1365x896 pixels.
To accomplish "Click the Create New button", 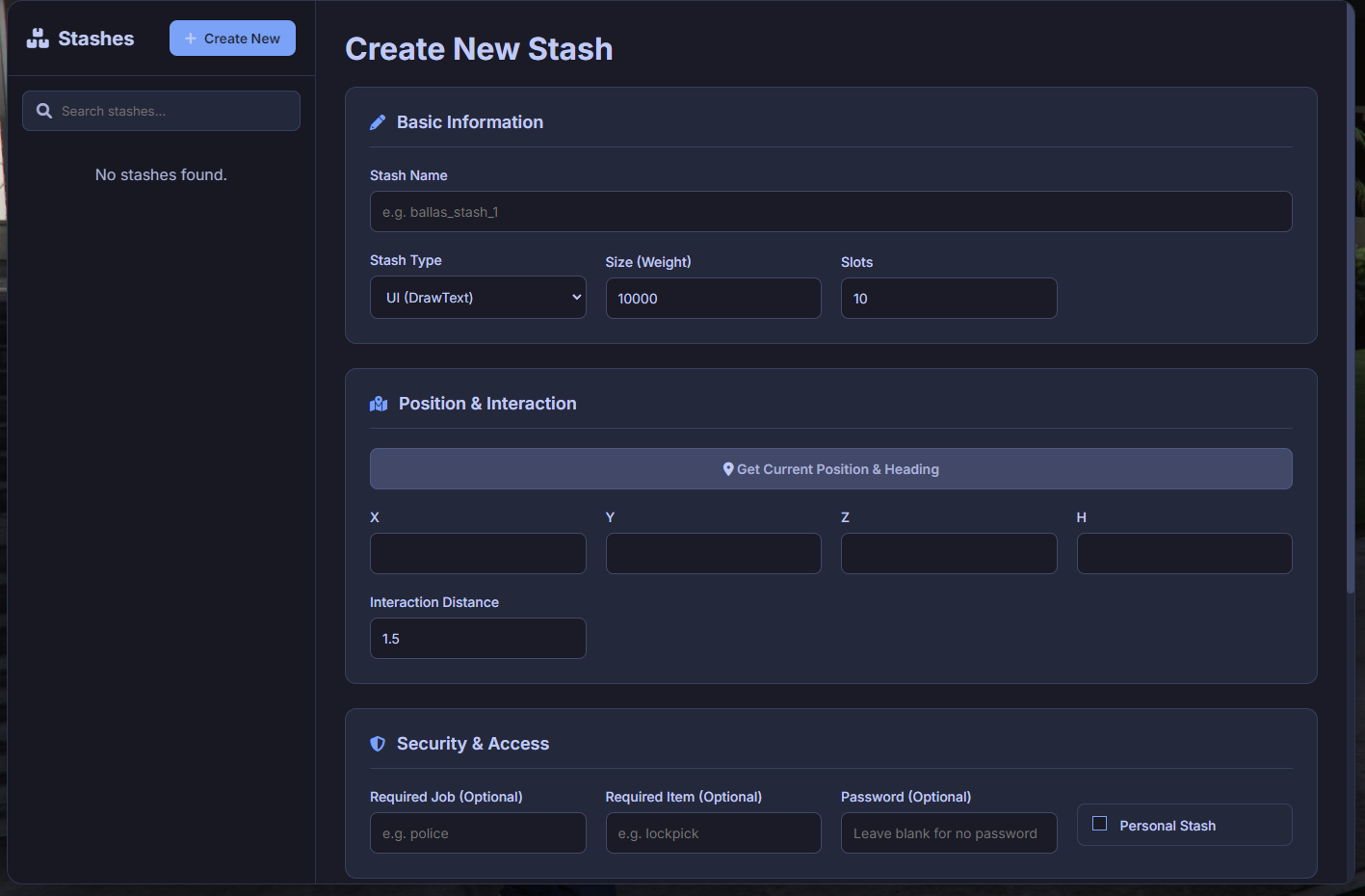I will click(x=232, y=38).
